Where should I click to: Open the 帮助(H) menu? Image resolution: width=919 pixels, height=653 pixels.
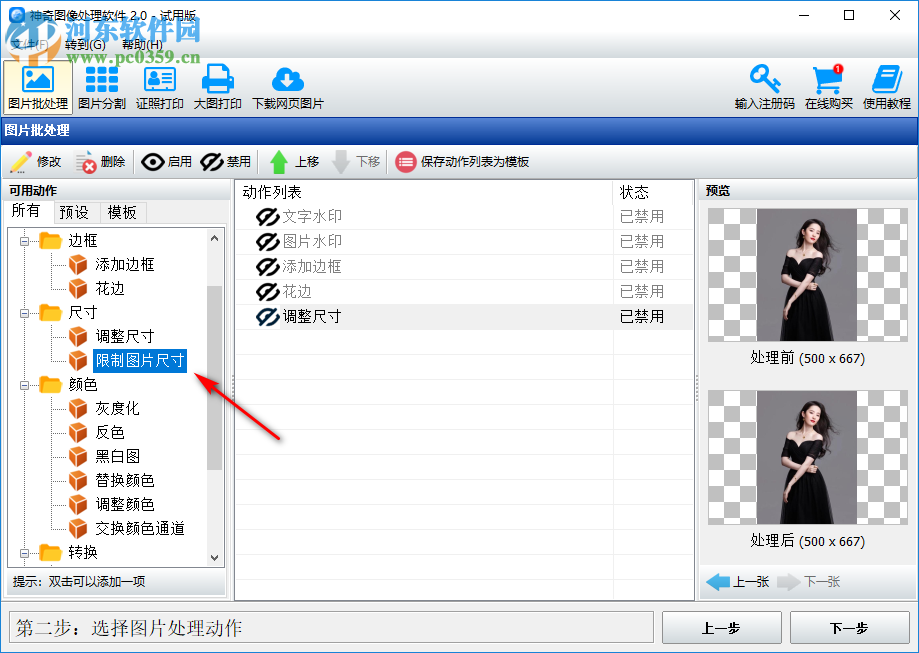click(x=142, y=45)
